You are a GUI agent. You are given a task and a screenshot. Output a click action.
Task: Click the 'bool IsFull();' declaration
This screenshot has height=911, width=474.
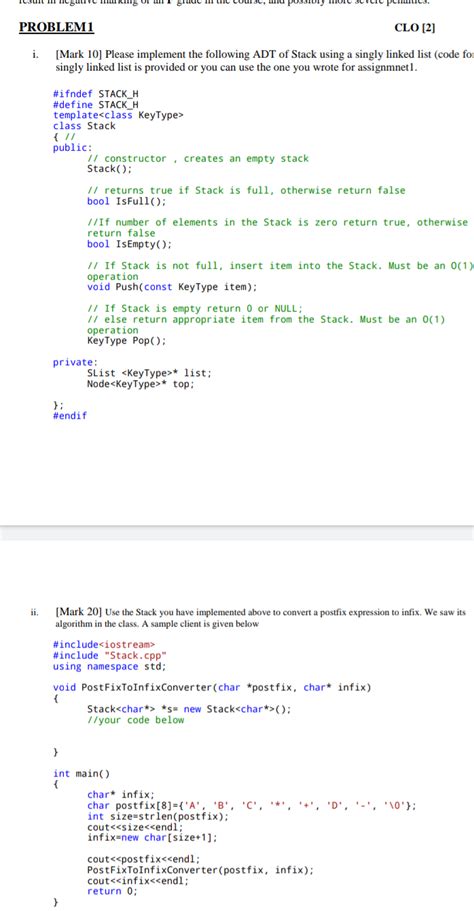pos(127,201)
